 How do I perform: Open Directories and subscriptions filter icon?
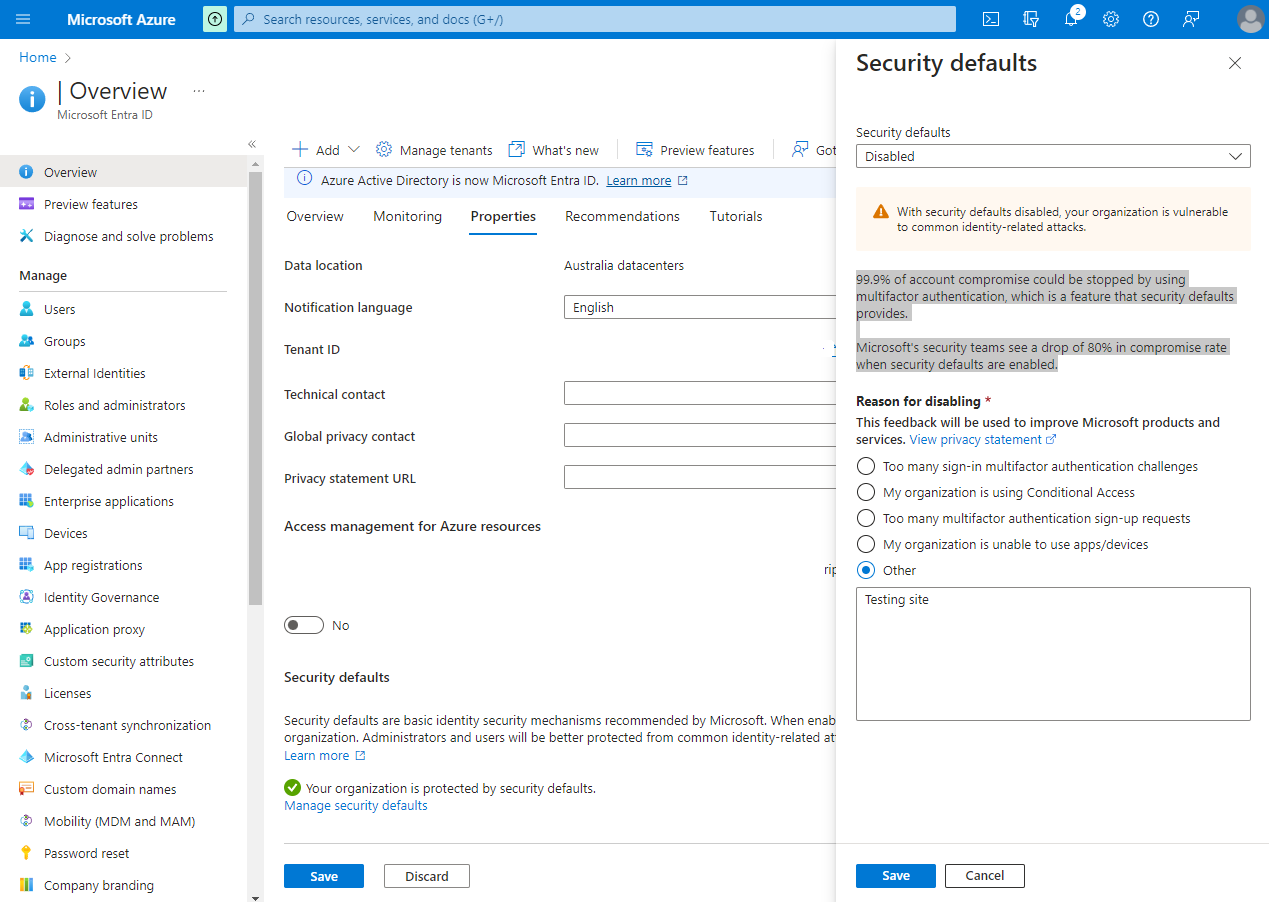(1031, 19)
